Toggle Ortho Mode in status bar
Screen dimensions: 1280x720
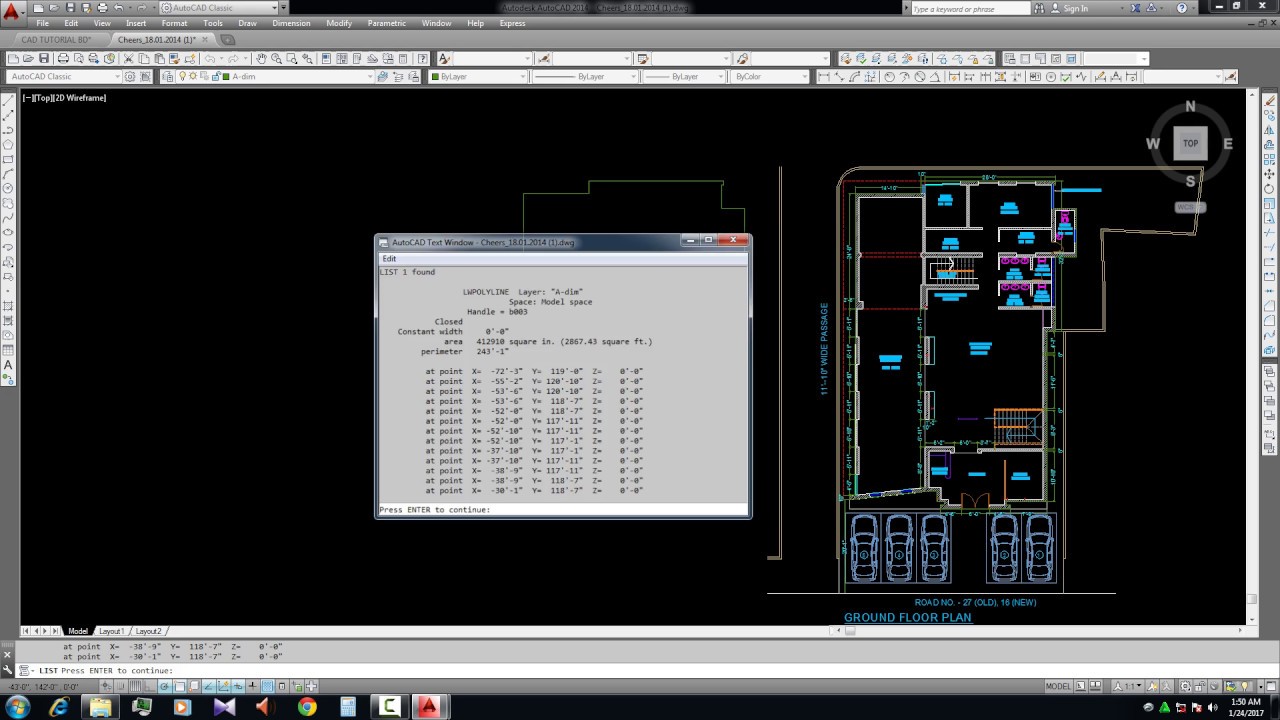(x=150, y=686)
